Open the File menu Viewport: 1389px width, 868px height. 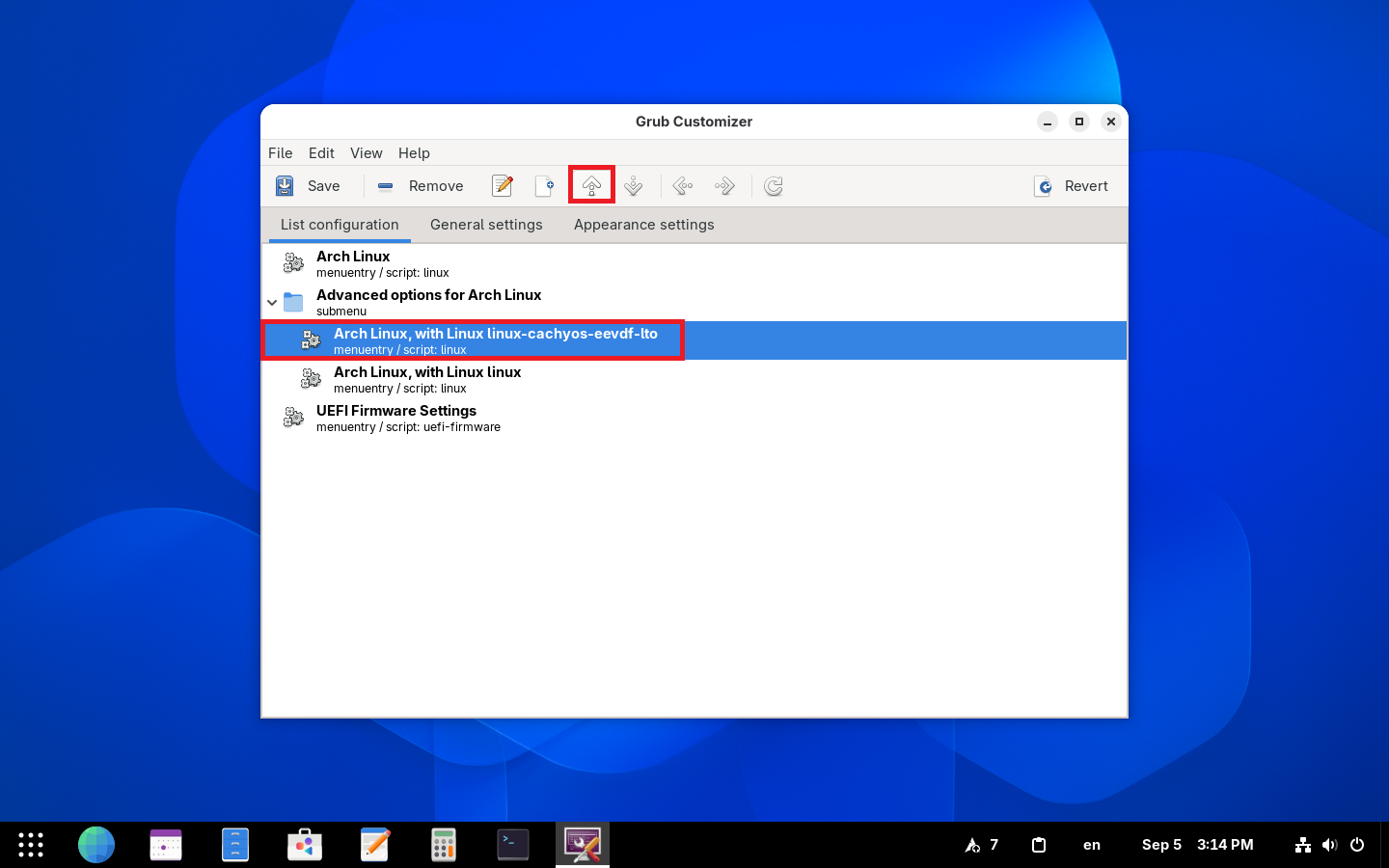click(x=281, y=153)
